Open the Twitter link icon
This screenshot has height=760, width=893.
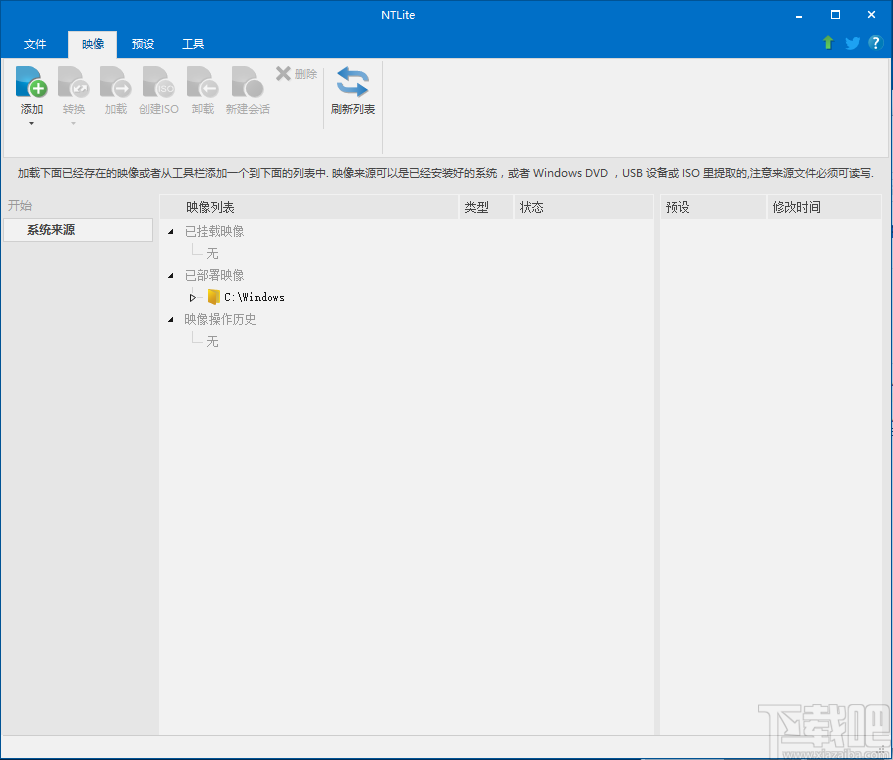pos(851,43)
